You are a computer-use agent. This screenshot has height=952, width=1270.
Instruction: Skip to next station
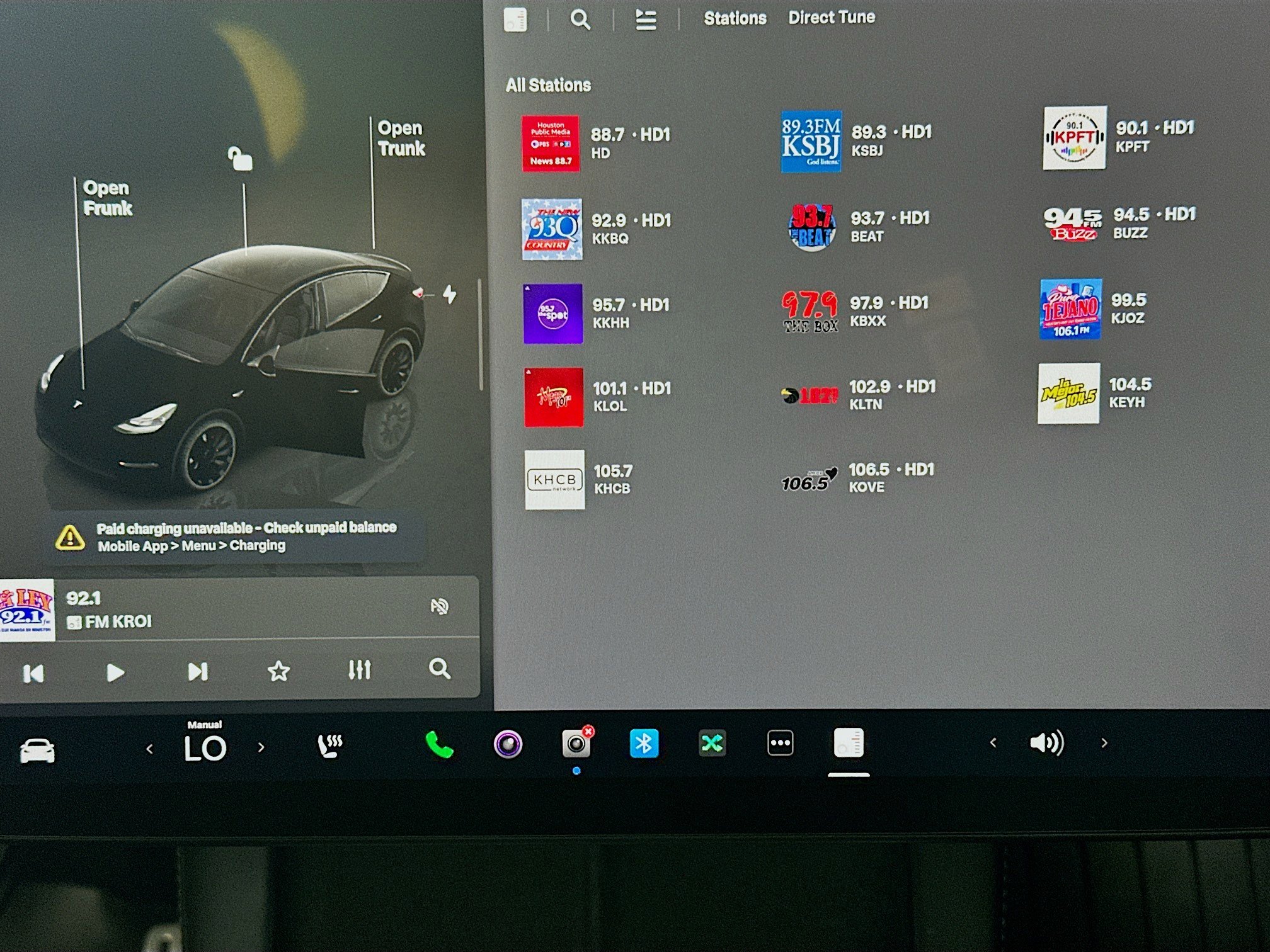(x=198, y=672)
